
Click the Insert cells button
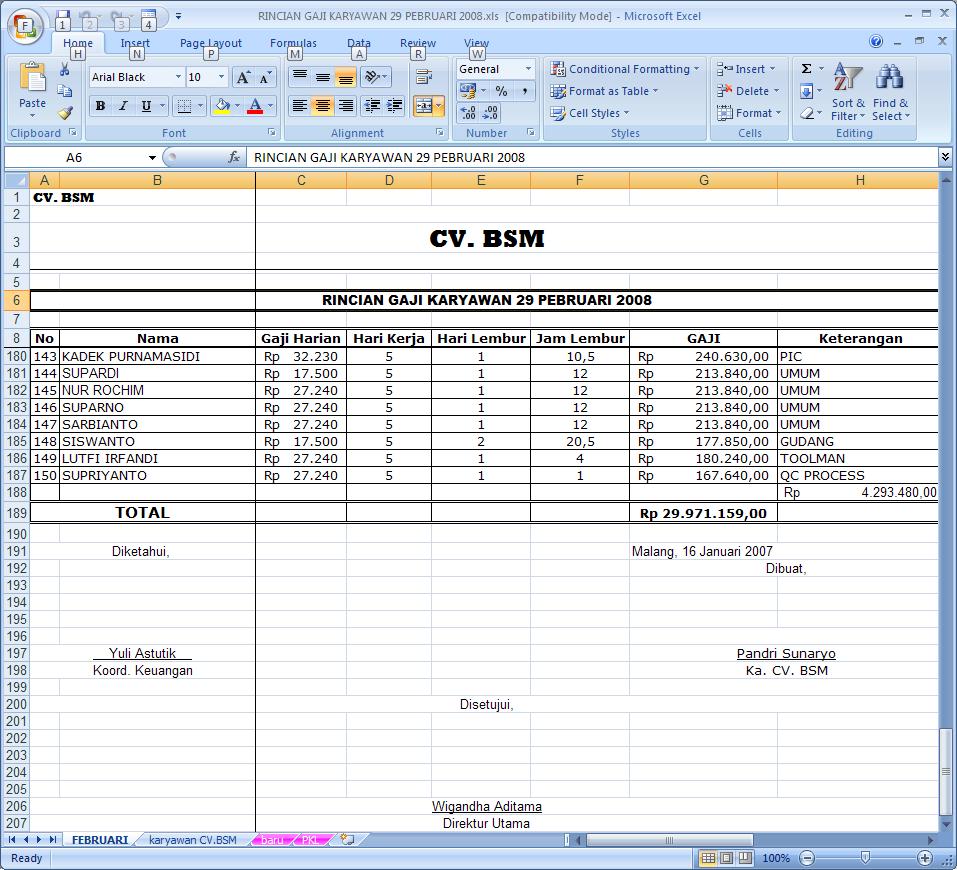(746, 69)
